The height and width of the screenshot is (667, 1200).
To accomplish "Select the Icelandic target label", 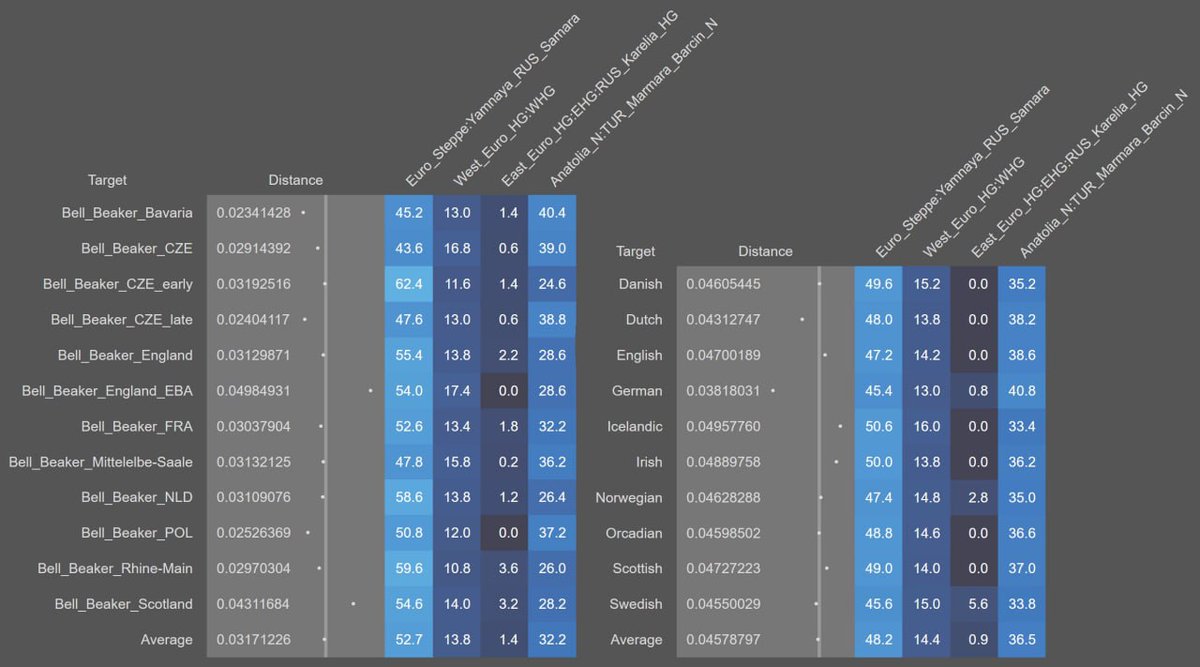I will coord(634,427).
